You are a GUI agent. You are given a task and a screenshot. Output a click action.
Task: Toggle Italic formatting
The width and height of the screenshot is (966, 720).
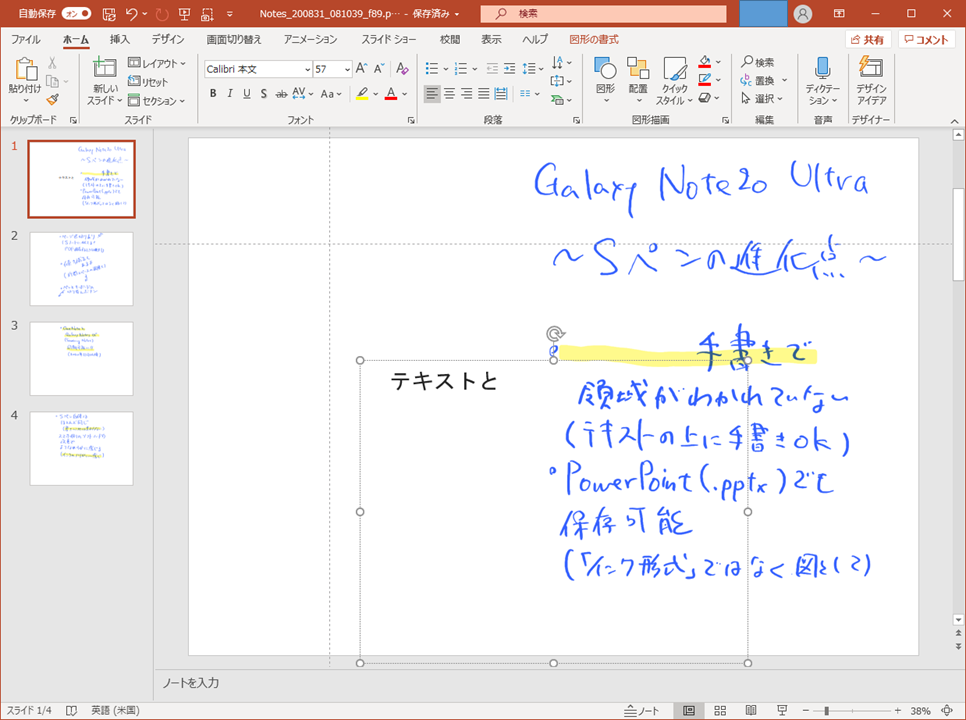coord(230,94)
